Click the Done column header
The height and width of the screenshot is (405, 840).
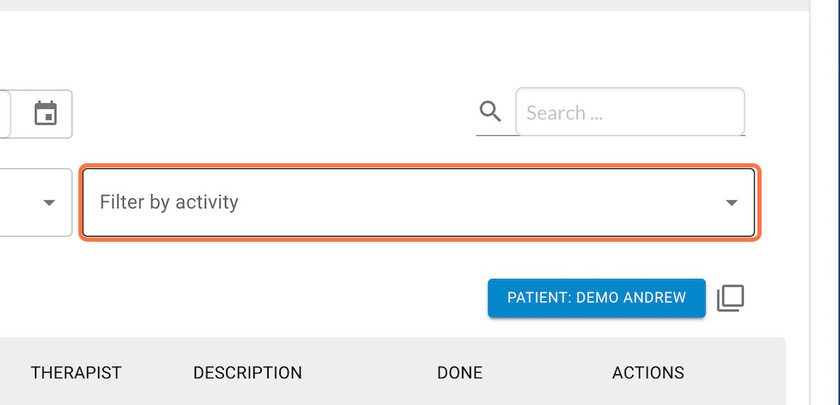[x=460, y=372]
